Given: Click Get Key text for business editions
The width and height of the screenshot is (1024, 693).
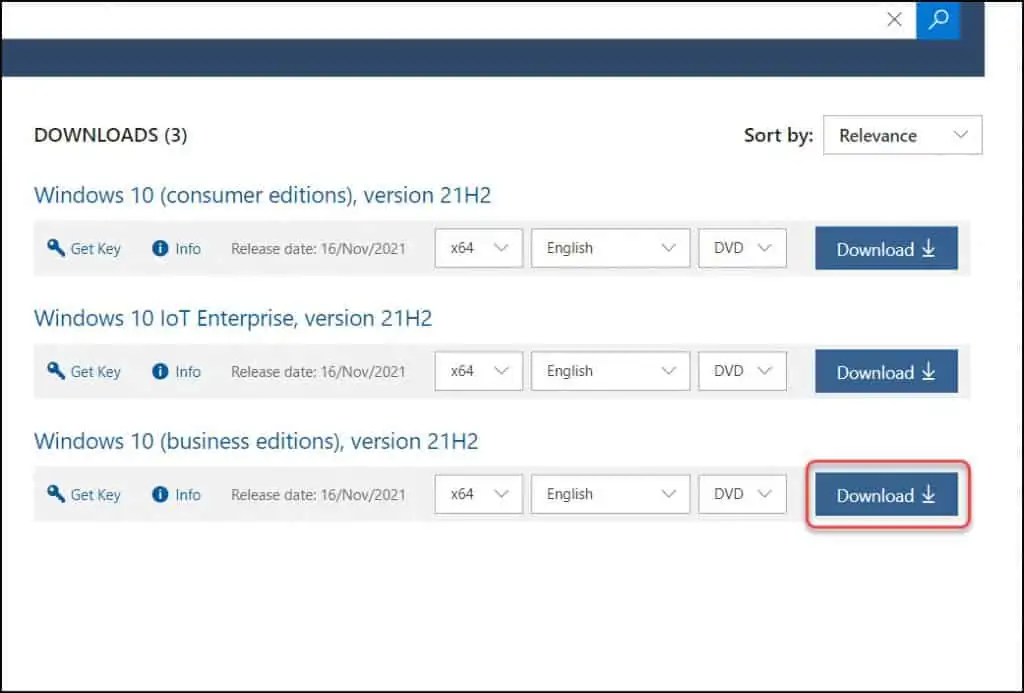Looking at the screenshot, I should (95, 494).
